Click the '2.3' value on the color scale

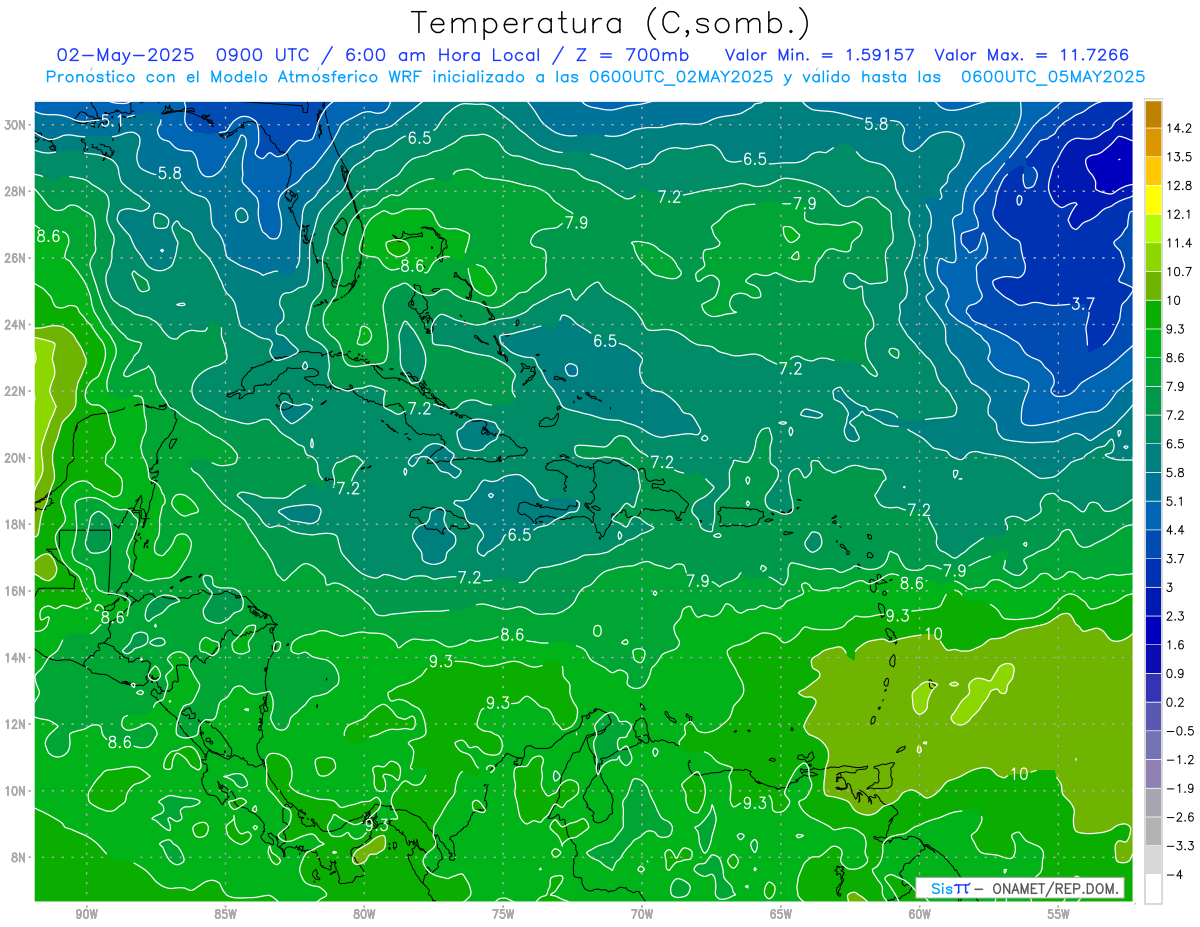pyautogui.click(x=1175, y=615)
